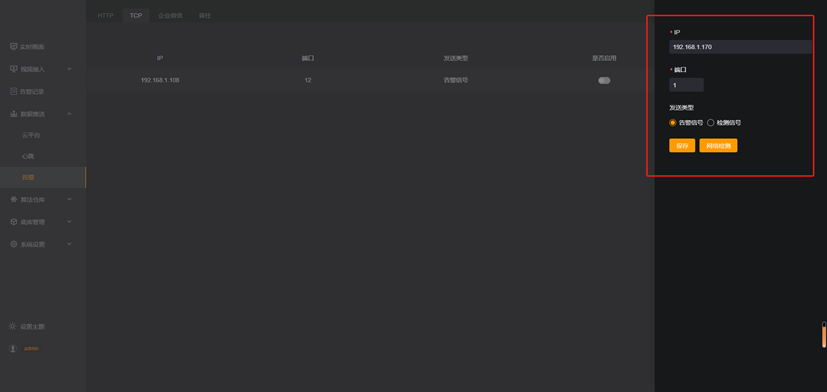Expand the 系统设置 submenu chevron
The width and height of the screenshot is (827, 392).
click(69, 244)
